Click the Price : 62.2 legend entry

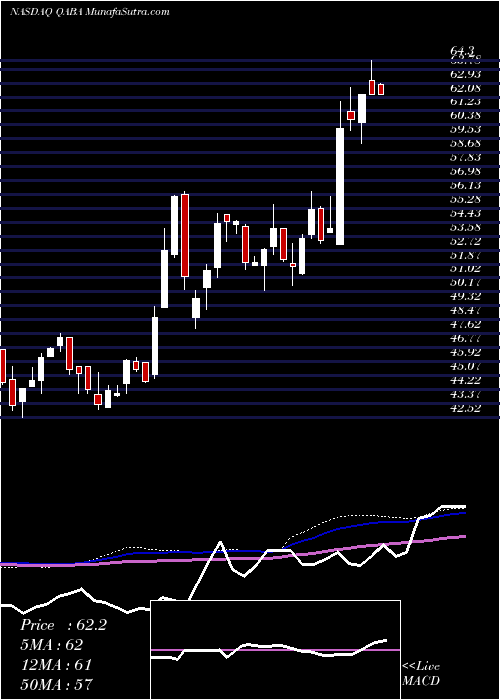point(63,625)
